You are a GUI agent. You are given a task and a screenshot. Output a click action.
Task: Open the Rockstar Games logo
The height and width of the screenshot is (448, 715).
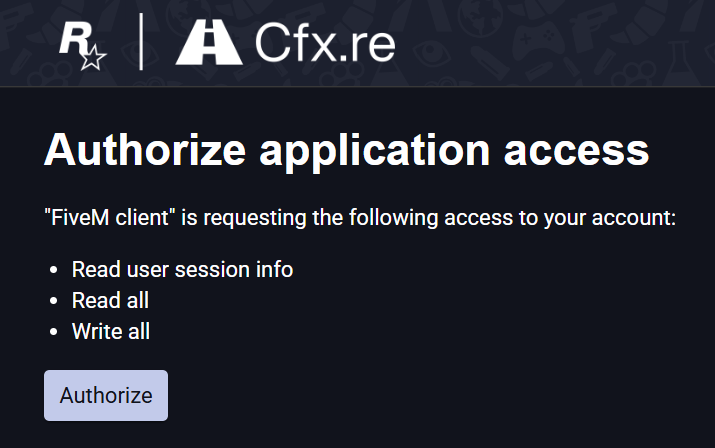pyautogui.click(x=83, y=47)
